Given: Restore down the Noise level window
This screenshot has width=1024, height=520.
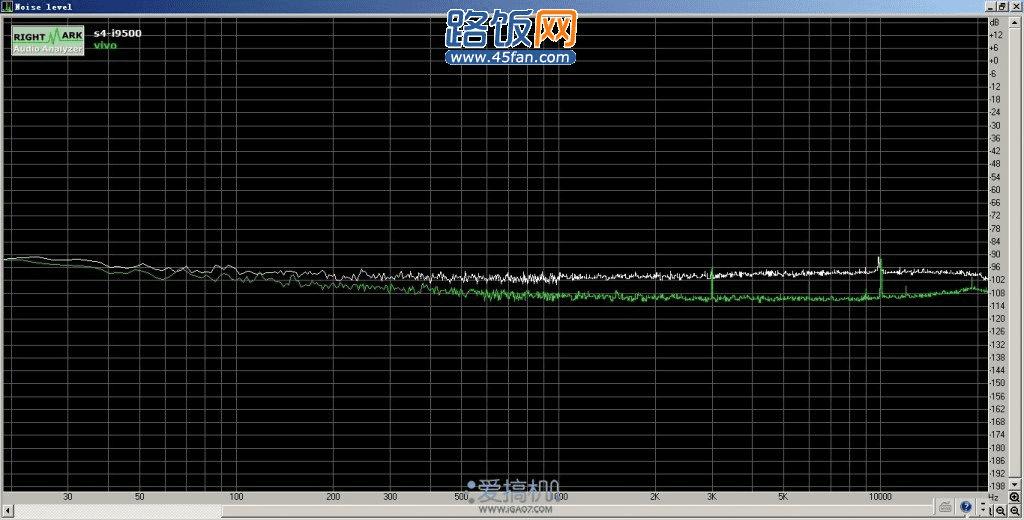Looking at the screenshot, I should [1003, 7].
